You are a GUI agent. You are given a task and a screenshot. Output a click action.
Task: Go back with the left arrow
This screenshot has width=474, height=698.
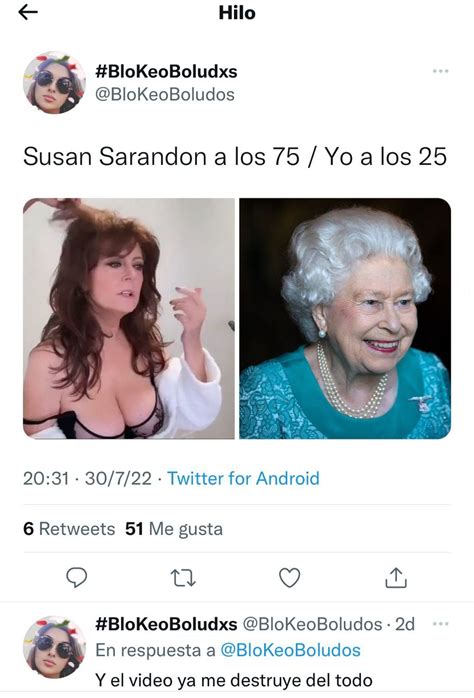click(28, 12)
